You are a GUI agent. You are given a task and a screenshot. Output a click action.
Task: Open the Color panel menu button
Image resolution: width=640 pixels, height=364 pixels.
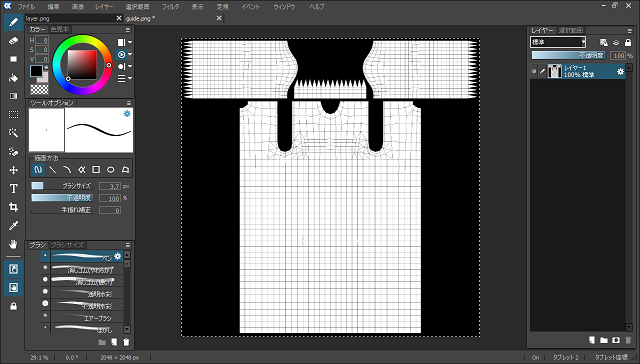pyautogui.click(x=128, y=30)
